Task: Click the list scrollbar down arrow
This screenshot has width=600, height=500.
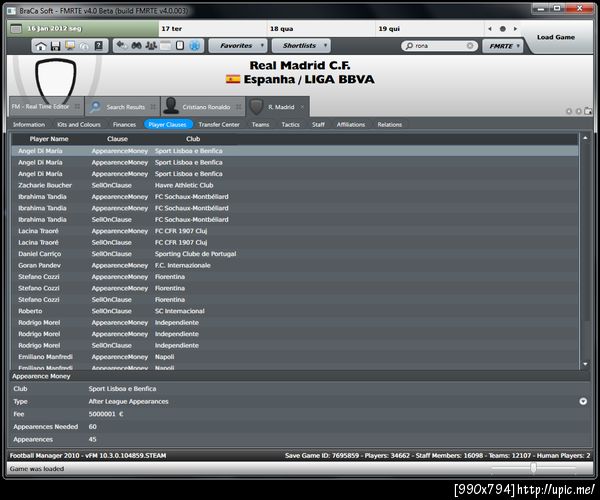Action: click(x=585, y=364)
